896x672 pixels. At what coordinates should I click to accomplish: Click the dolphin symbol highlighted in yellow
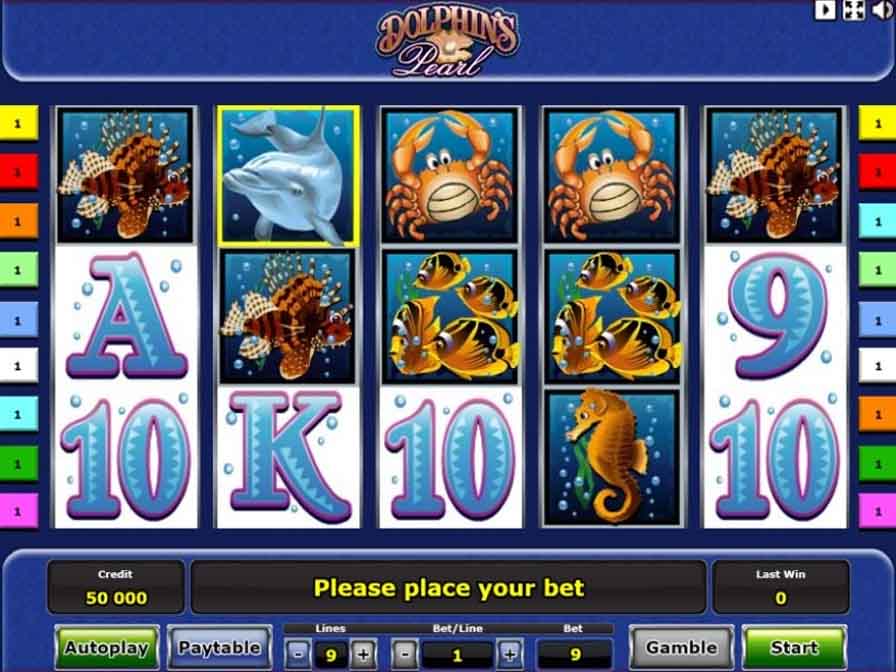click(289, 176)
